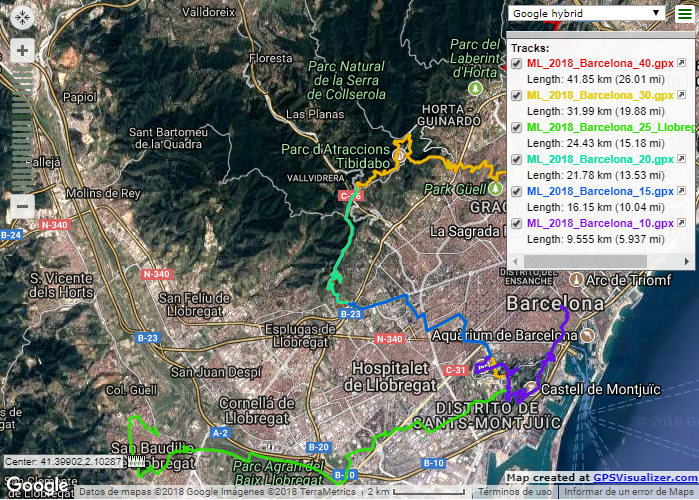The image size is (699, 500).
Task: Open the green hamburger menu button
Action: point(683,13)
